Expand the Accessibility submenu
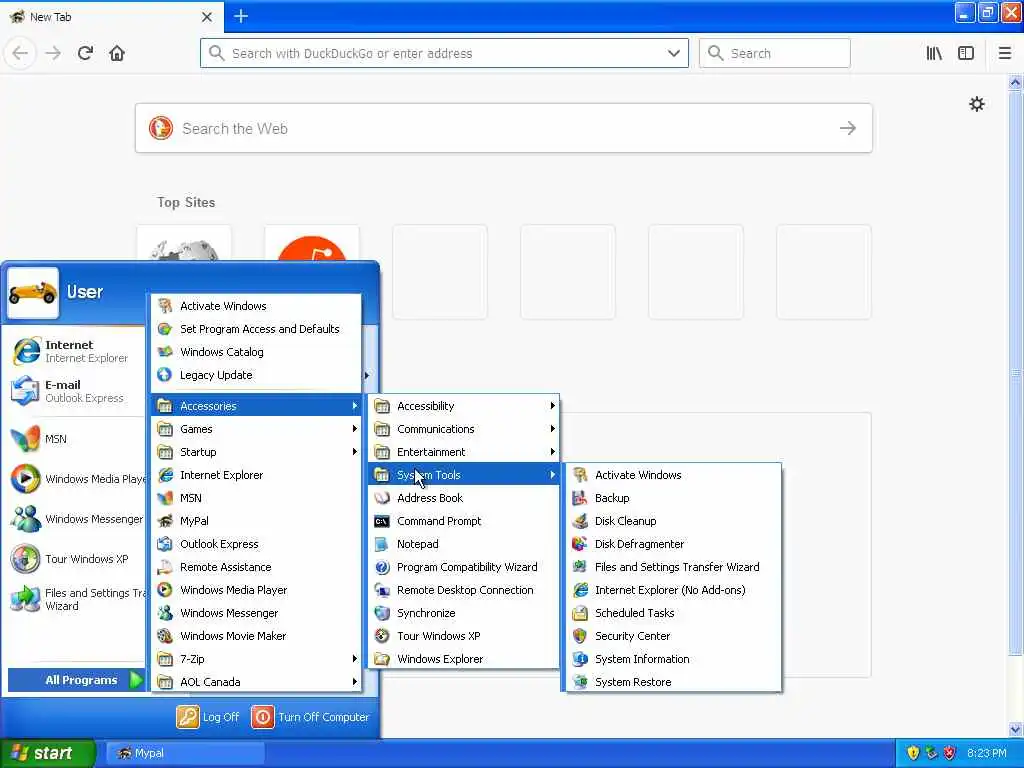 tap(464, 406)
